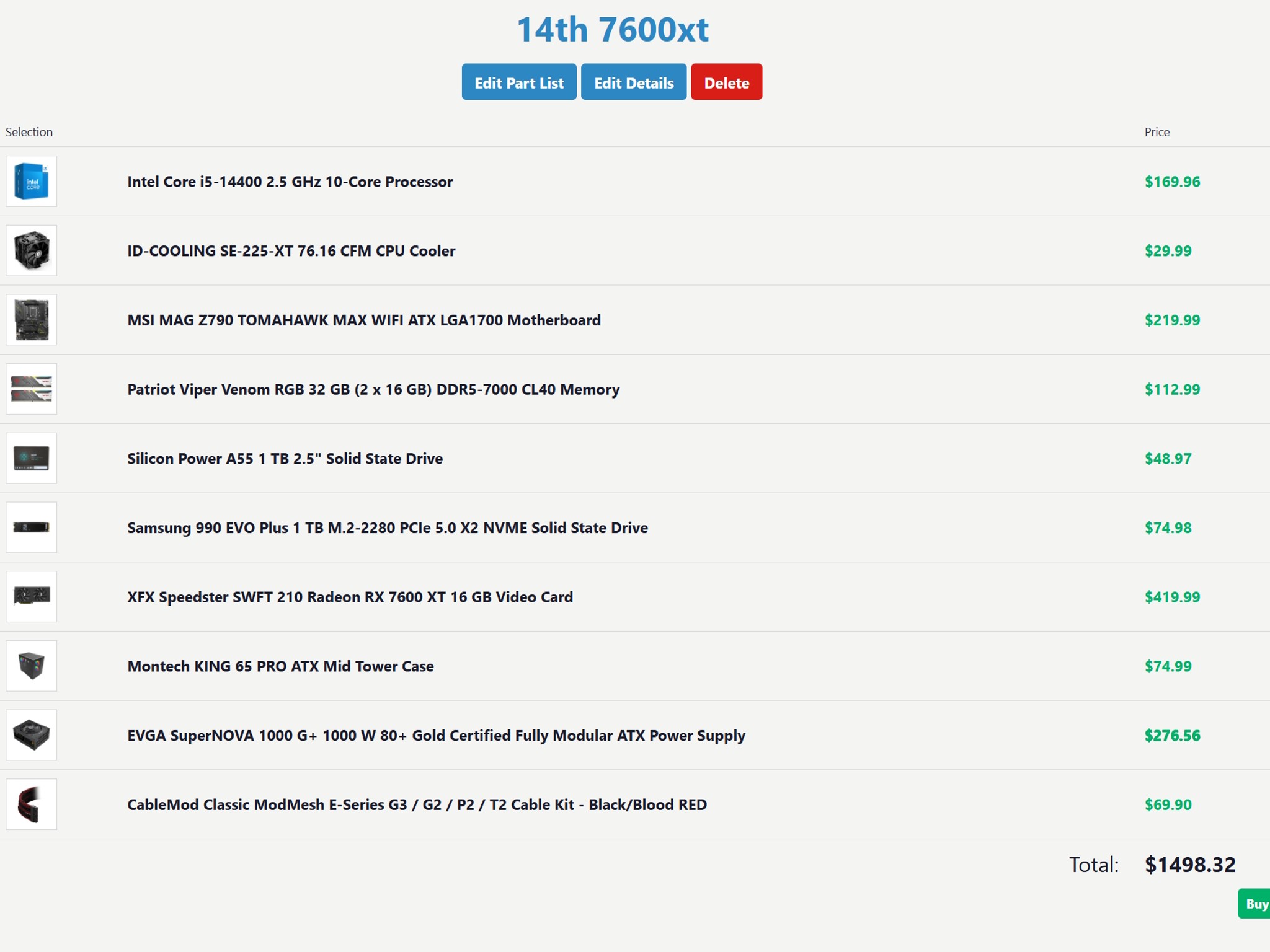Open the XFX Speedster RX 7600 XT link
Image resolution: width=1270 pixels, height=952 pixels.
(x=350, y=597)
